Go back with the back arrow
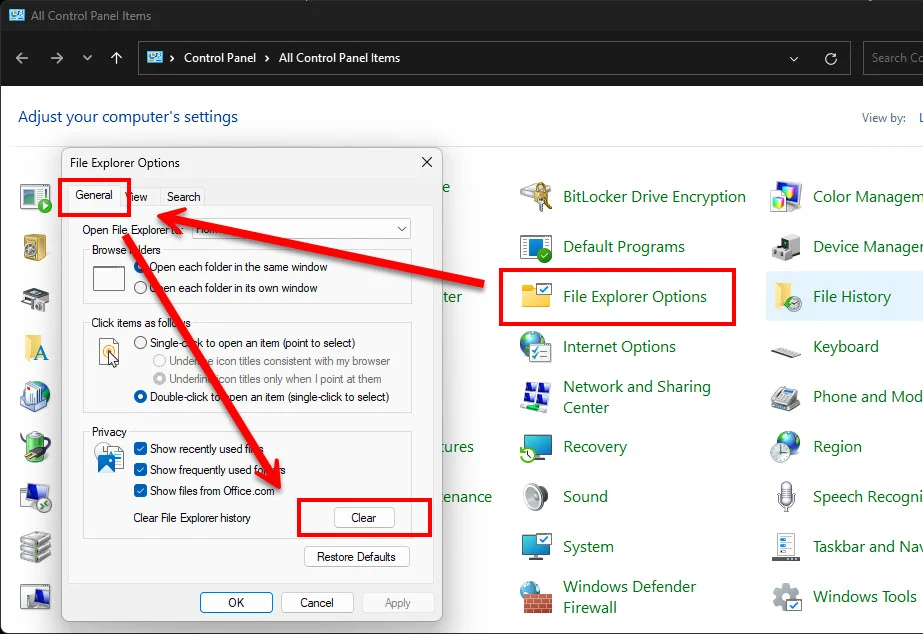 [22, 58]
